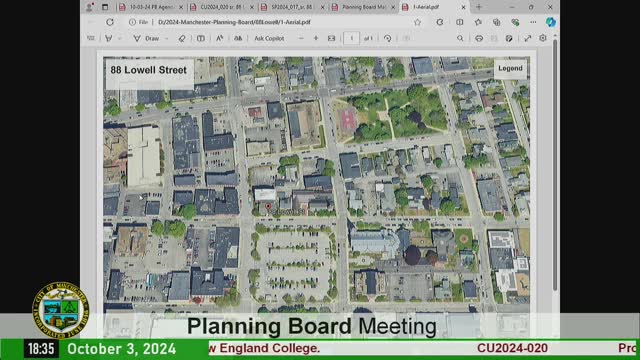Search within the PDF
The image size is (640, 360).
(x=460, y=38)
